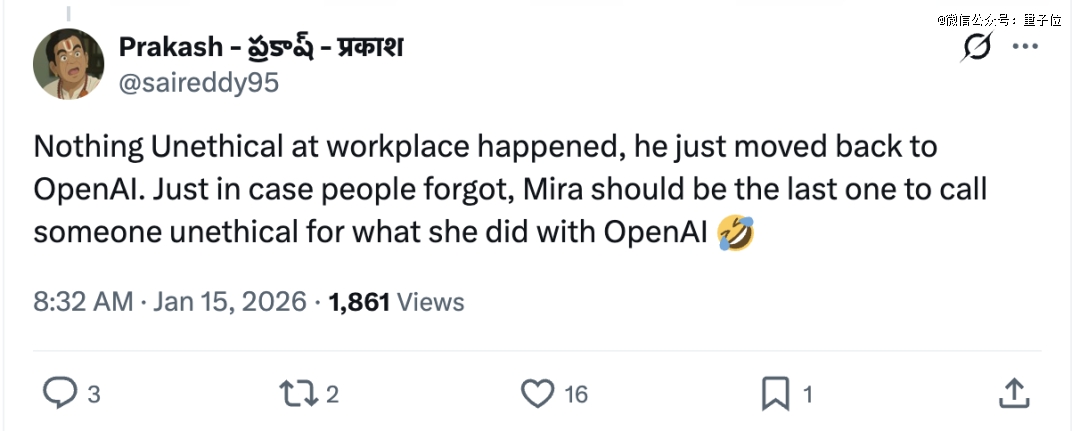
Task: Open the three-dot more options menu
Action: 1026,47
